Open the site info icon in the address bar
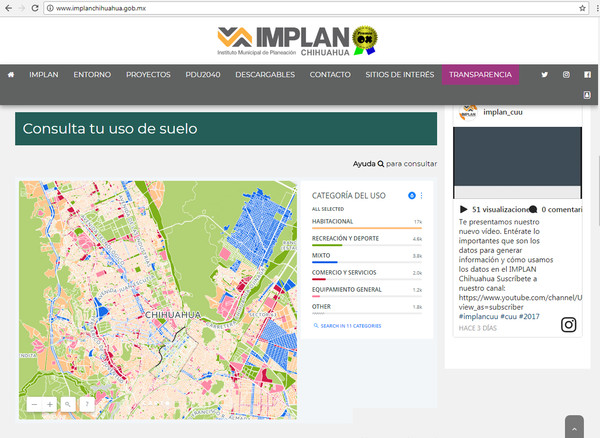The width and height of the screenshot is (600, 438). (x=50, y=8)
